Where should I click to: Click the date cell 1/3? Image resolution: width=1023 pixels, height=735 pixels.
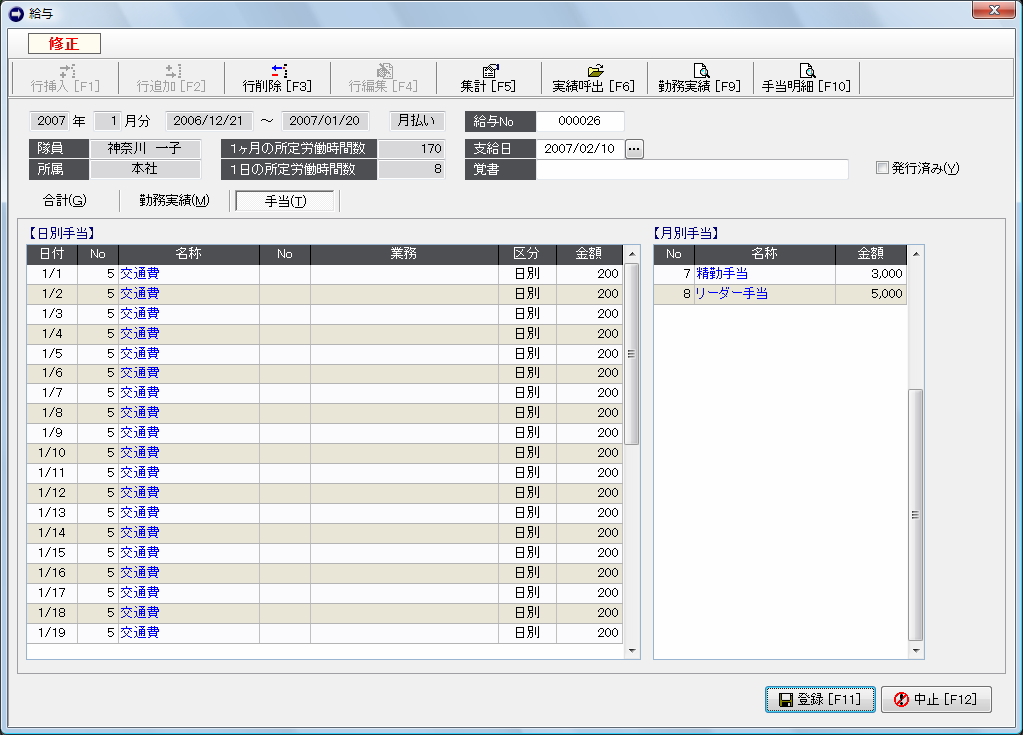click(x=52, y=314)
